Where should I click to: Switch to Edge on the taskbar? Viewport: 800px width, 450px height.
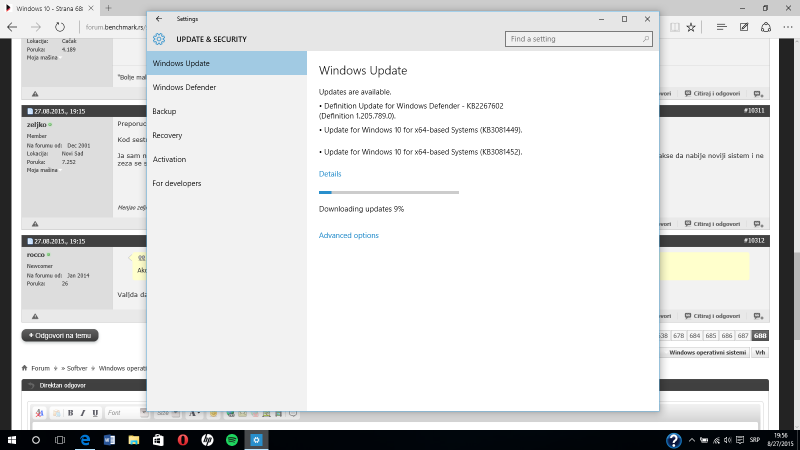[x=85, y=440]
